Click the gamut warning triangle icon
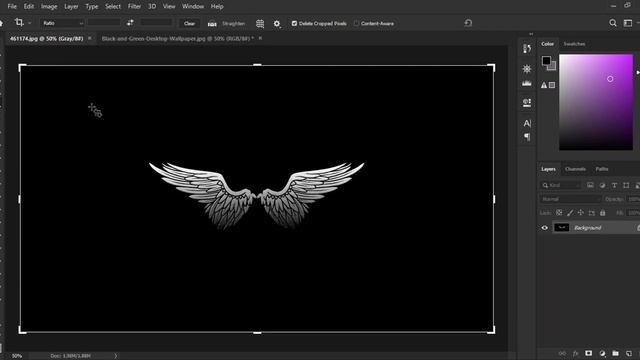The width and height of the screenshot is (640, 360). [x=544, y=85]
